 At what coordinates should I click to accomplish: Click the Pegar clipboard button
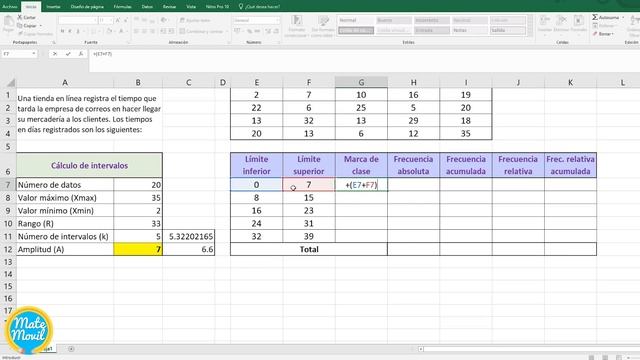[8, 24]
